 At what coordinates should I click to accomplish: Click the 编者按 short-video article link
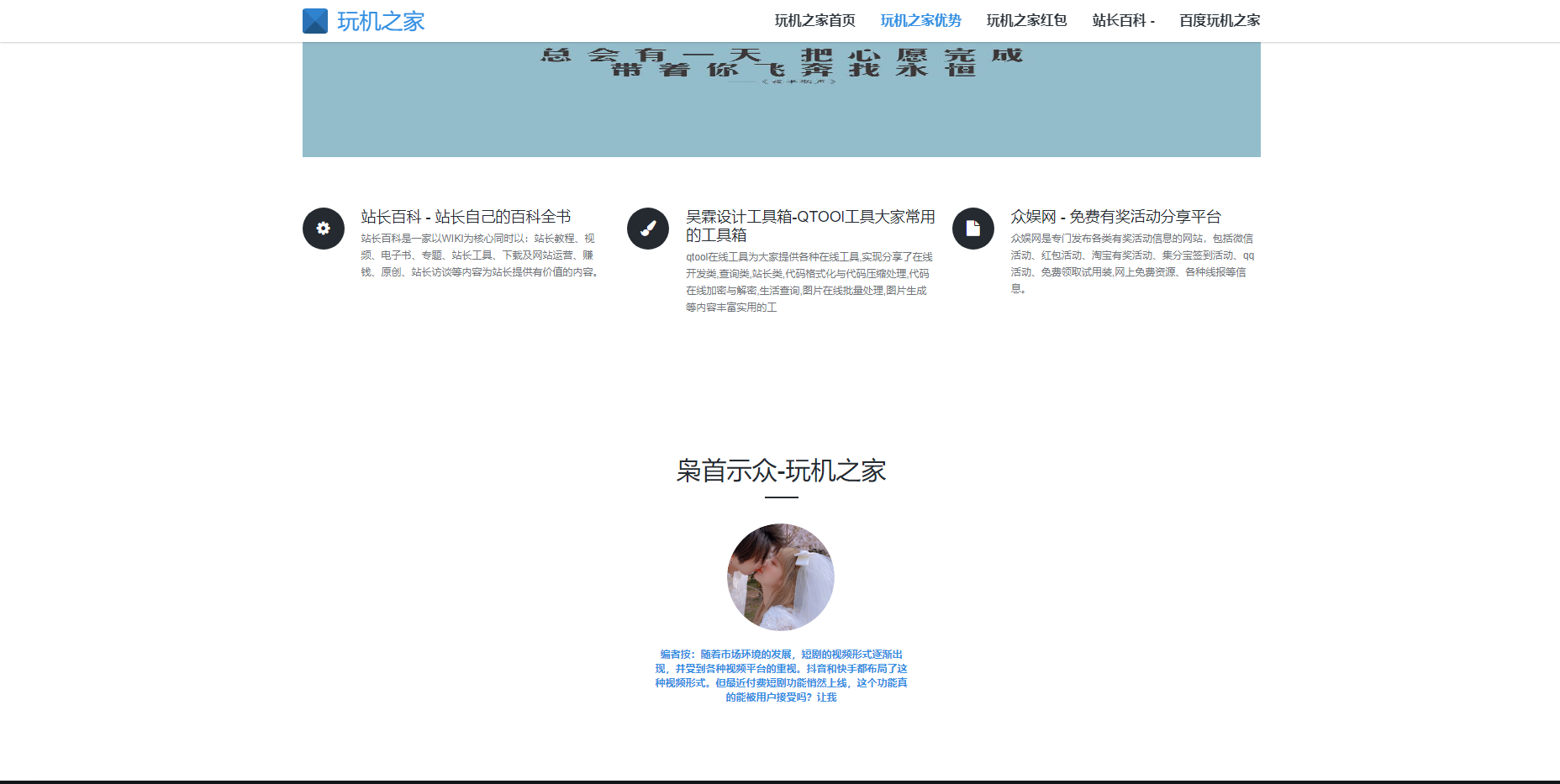pyautogui.click(x=782, y=676)
